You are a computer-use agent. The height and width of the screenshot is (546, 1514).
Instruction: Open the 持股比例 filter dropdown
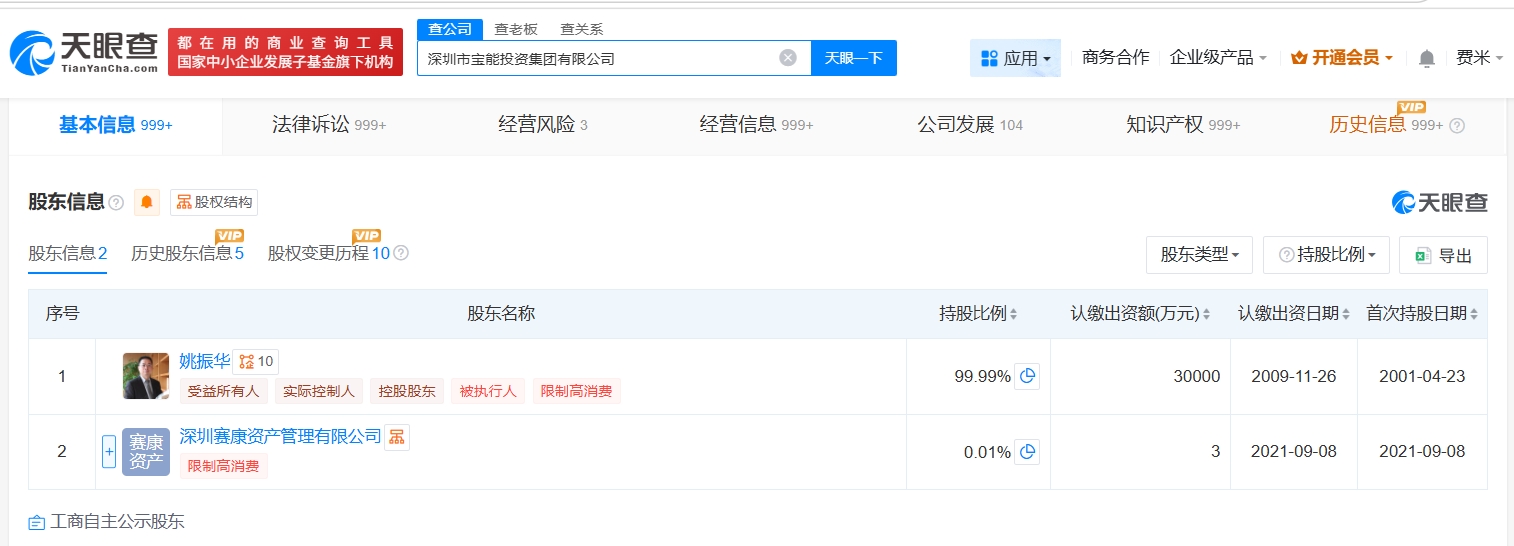[1325, 255]
